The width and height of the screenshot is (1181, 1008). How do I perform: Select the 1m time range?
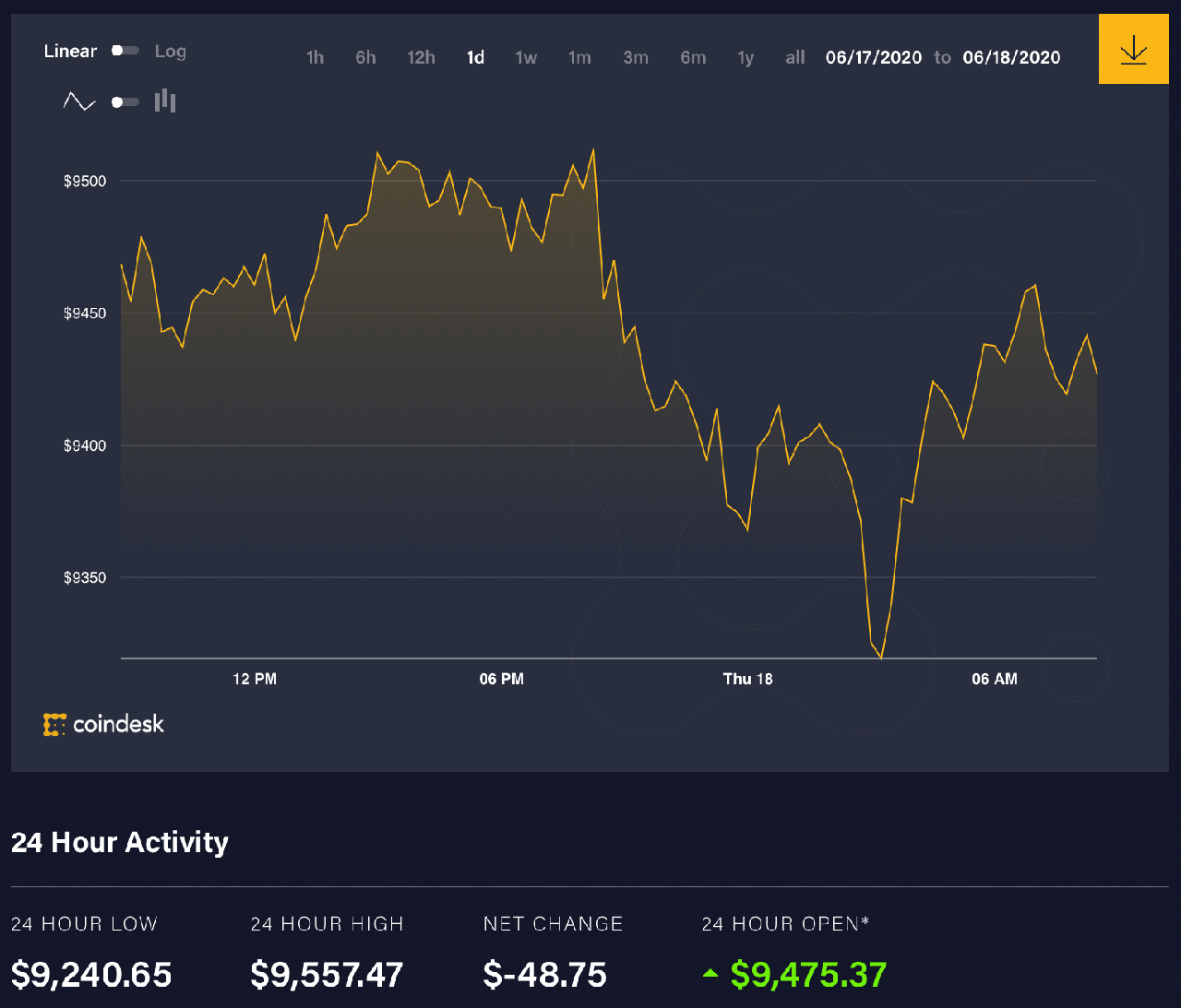coord(579,57)
